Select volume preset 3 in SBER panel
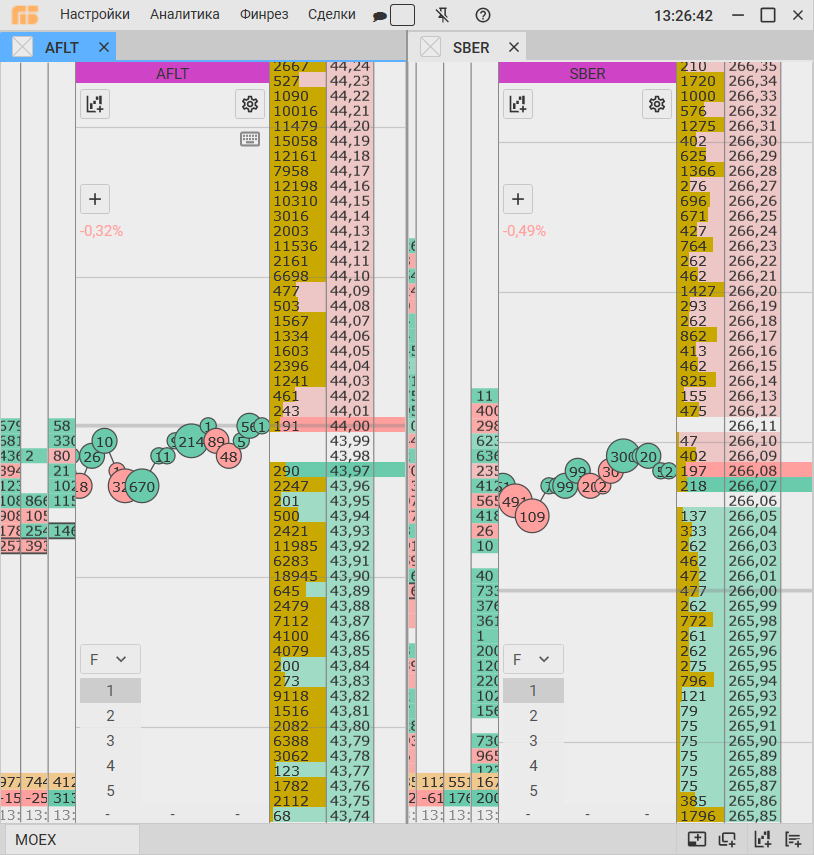Viewport: 814px width, 855px height. pyautogui.click(x=533, y=741)
